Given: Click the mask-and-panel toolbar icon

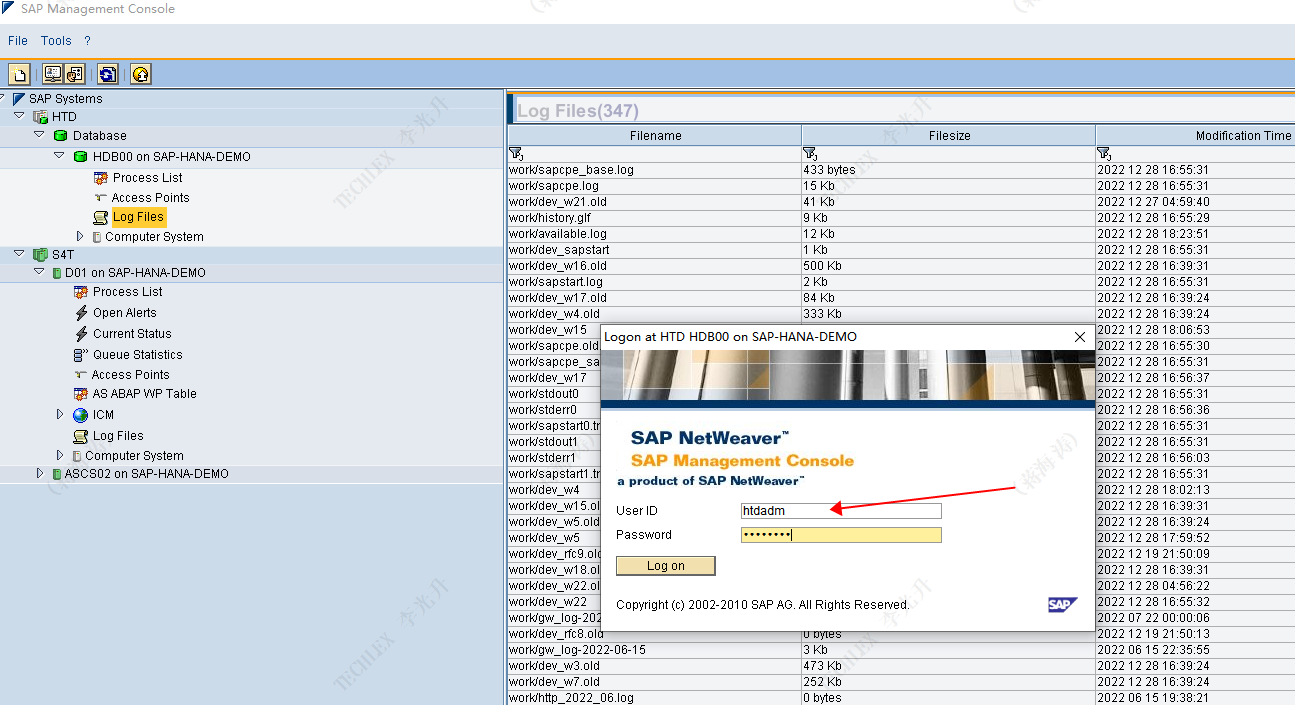Looking at the screenshot, I should 75,74.
